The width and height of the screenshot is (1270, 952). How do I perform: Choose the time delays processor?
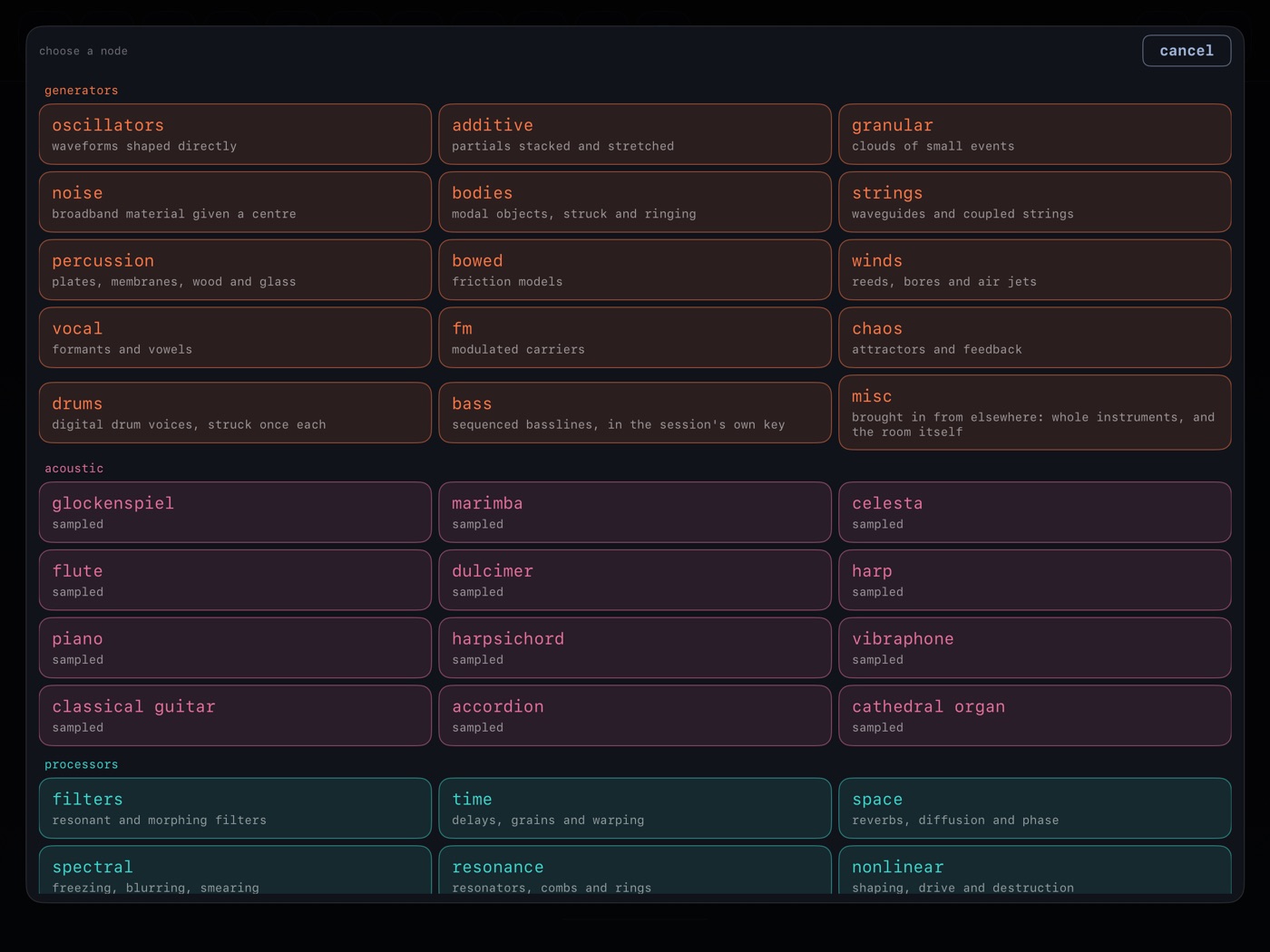click(x=635, y=808)
